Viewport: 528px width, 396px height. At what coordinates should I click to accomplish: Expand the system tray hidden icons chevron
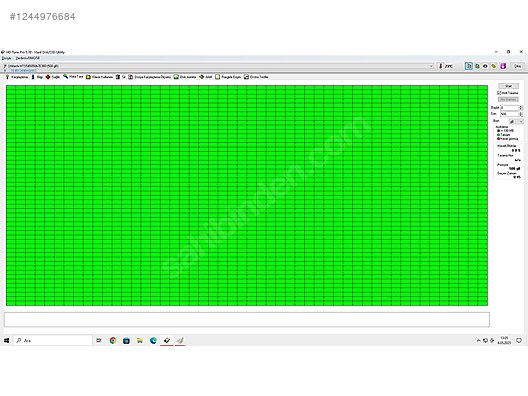[x=478, y=341]
